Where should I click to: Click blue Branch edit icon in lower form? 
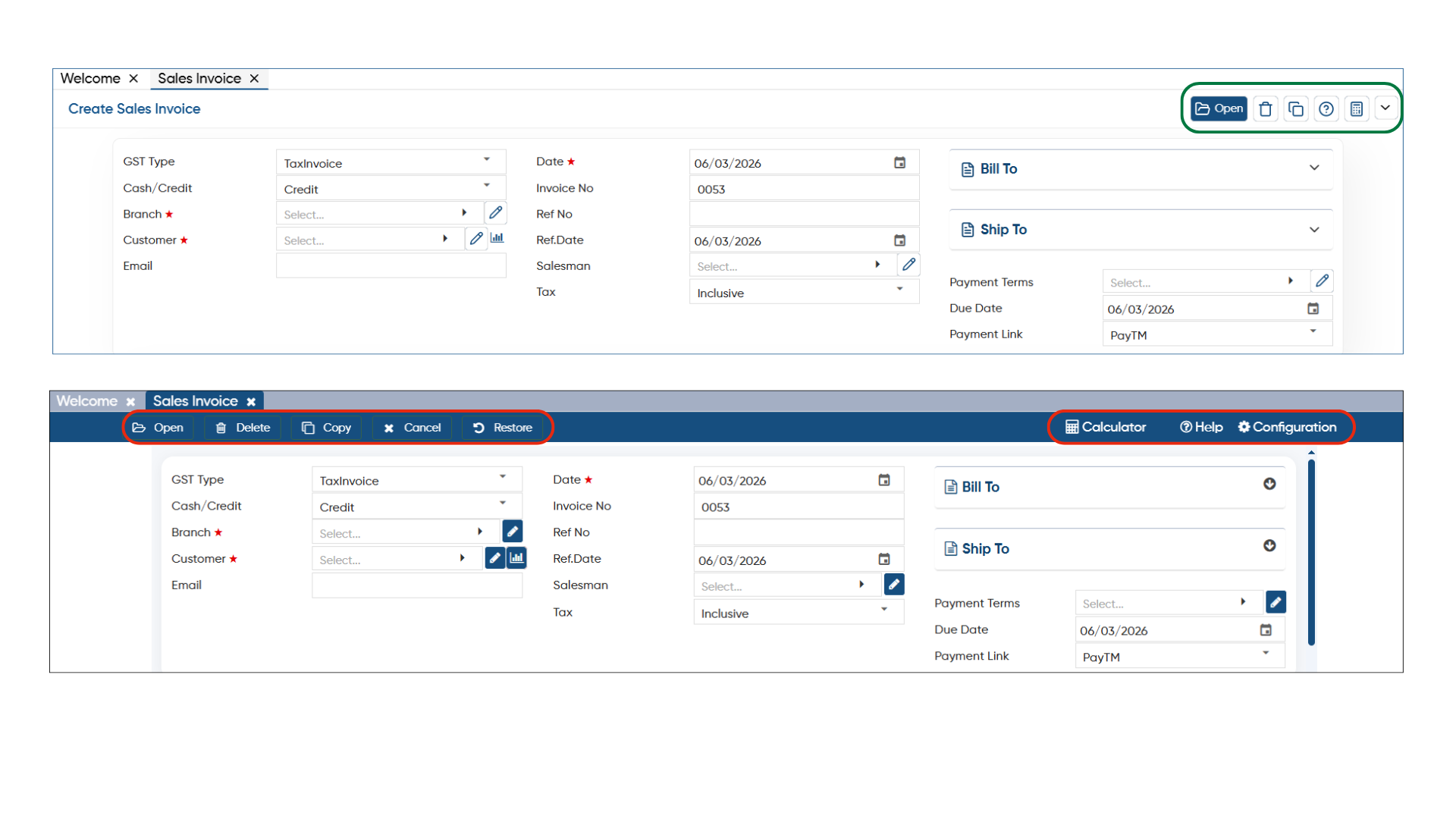coord(513,531)
